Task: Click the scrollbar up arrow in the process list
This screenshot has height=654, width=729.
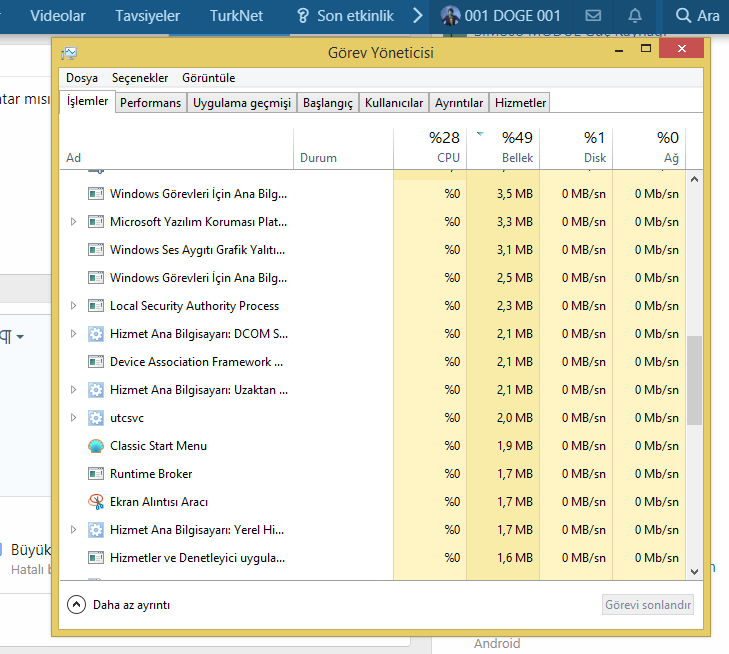Action: [x=694, y=179]
